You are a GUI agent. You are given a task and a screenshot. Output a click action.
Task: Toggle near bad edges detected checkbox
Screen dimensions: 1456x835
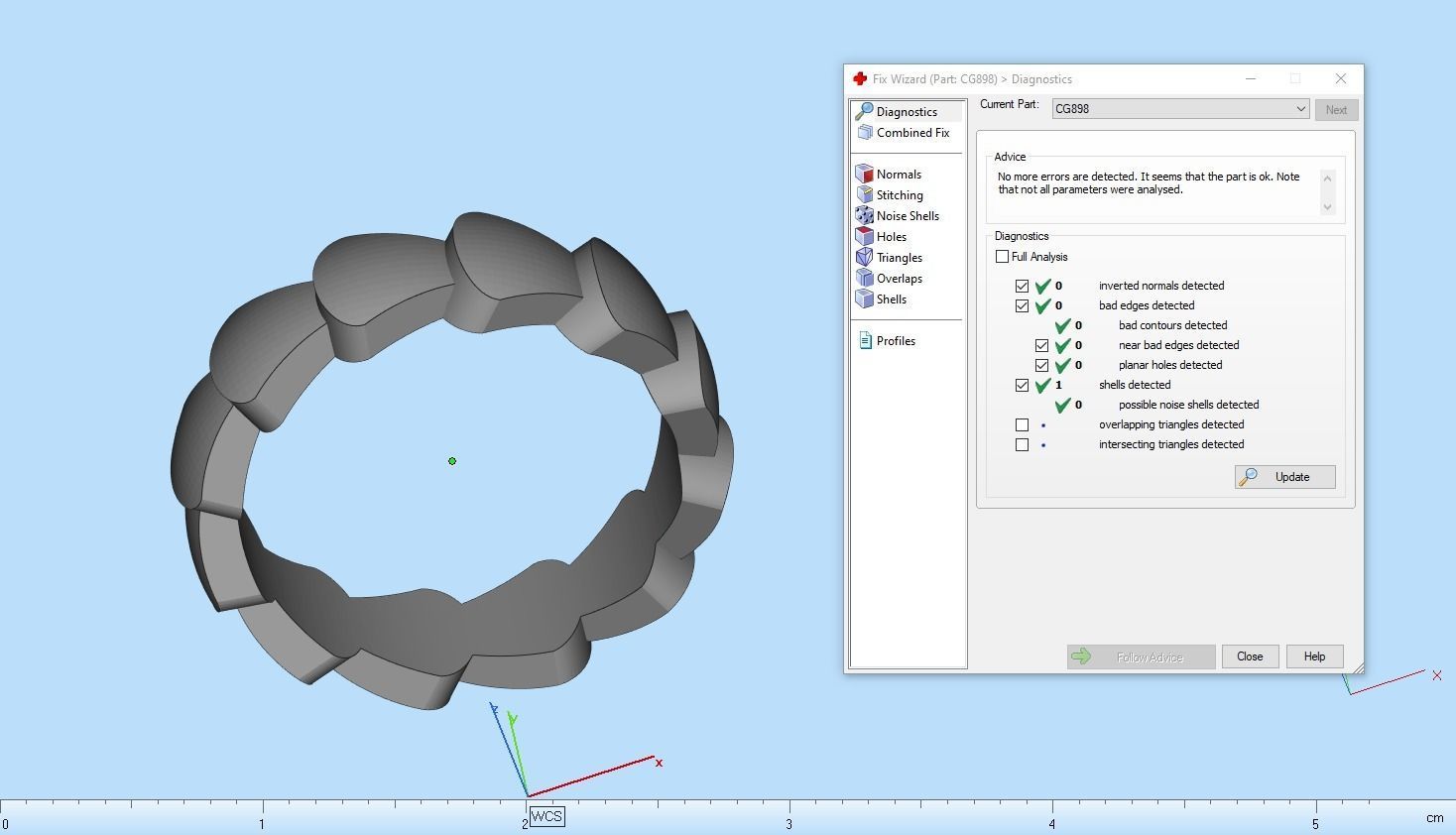point(1041,345)
